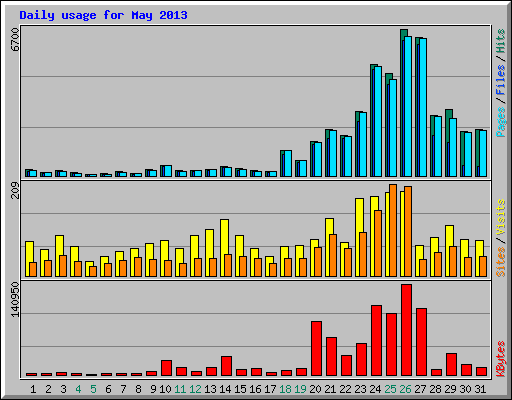Click day label 8 on the x-axis
The height and width of the screenshot is (400, 512).
tap(138, 389)
